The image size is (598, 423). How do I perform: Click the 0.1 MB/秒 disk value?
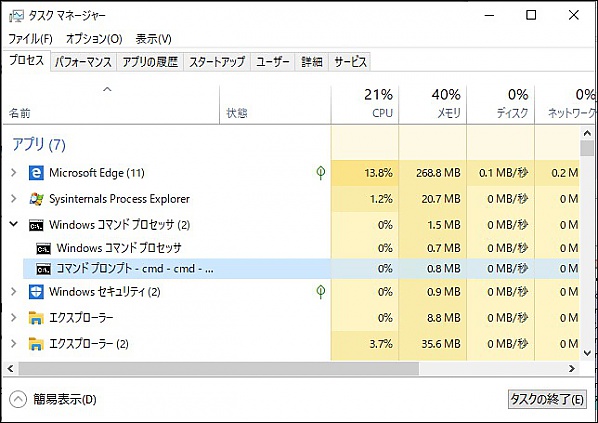pyautogui.click(x=503, y=173)
